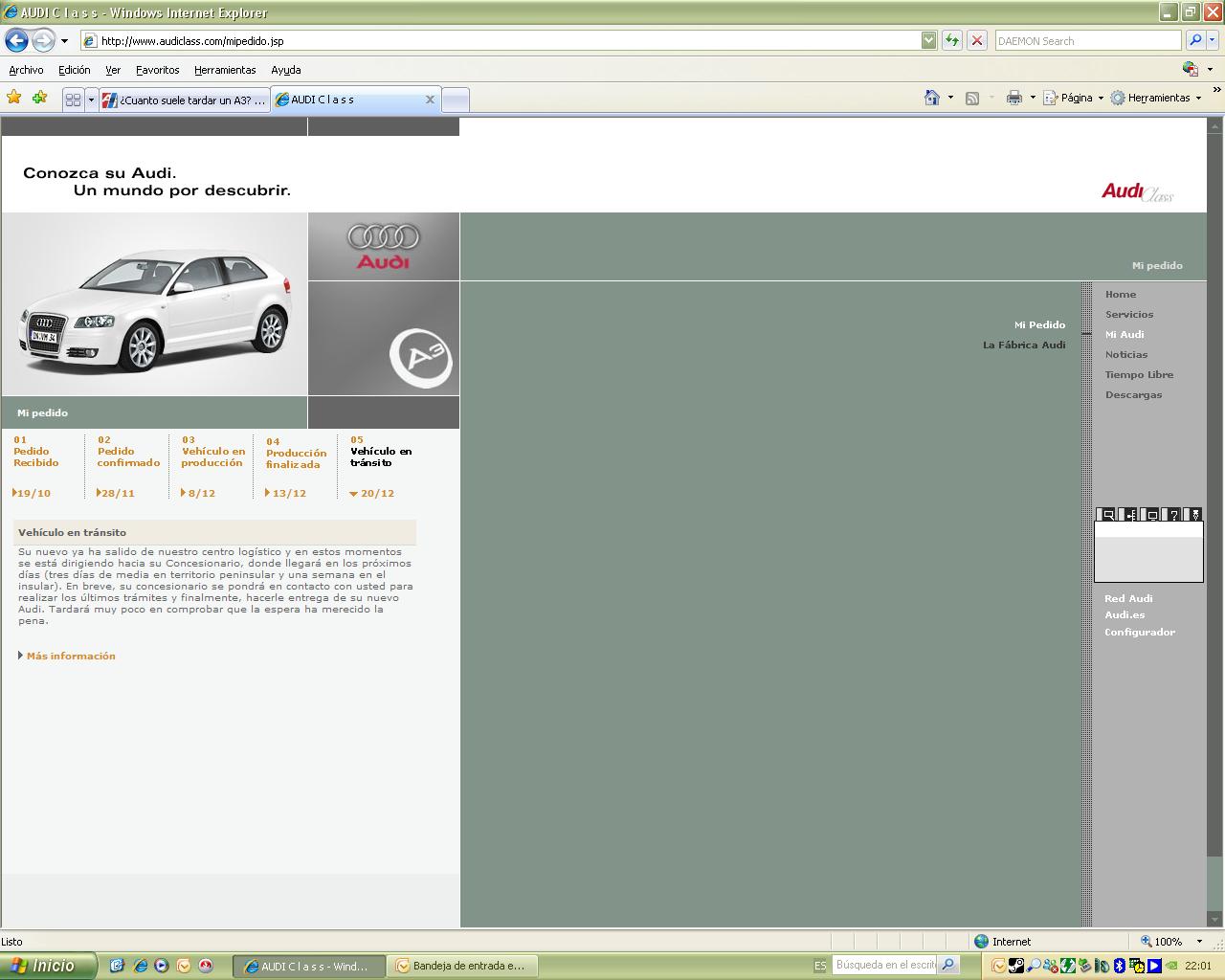Open a new blank tab
This screenshot has height=980, width=1225.
(x=456, y=100)
